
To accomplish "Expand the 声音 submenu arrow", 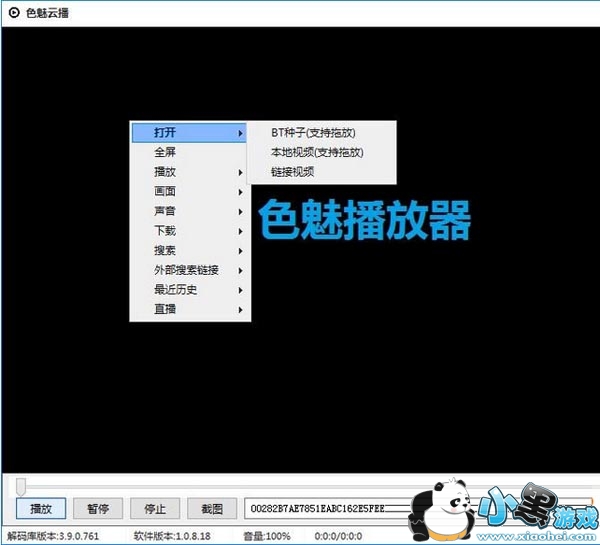I will [240, 212].
